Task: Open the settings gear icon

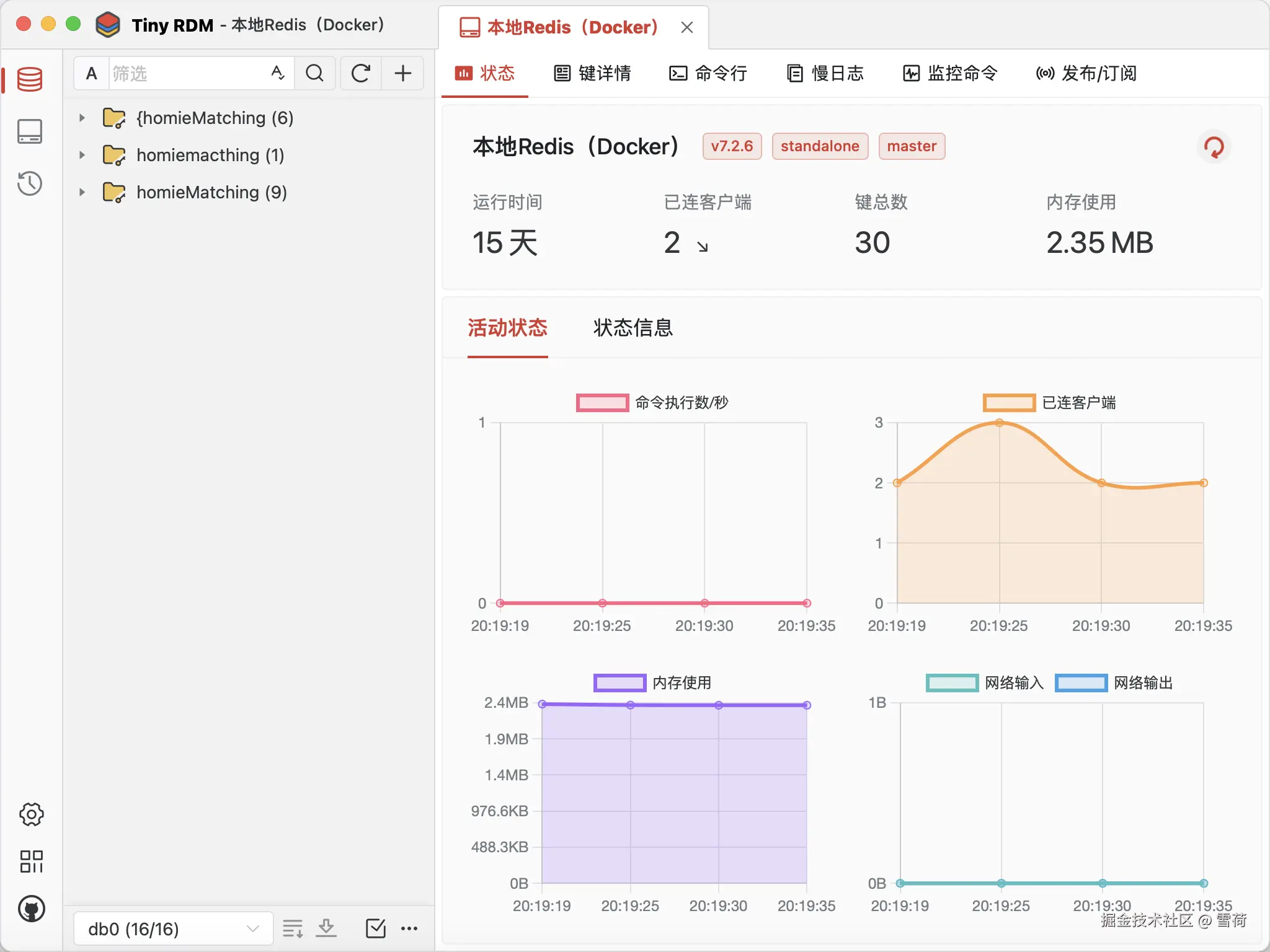Action: point(31,814)
